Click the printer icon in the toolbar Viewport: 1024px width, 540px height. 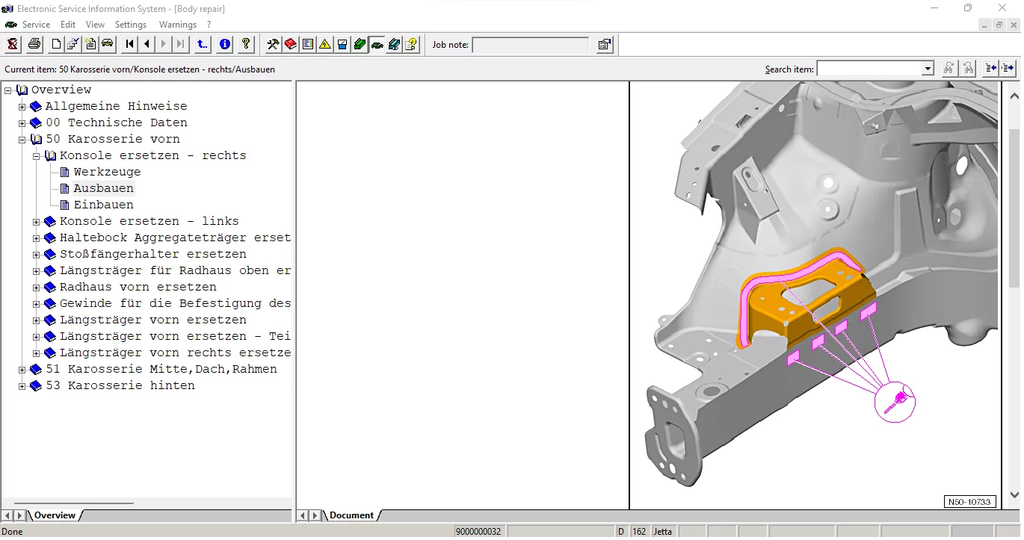[35, 44]
